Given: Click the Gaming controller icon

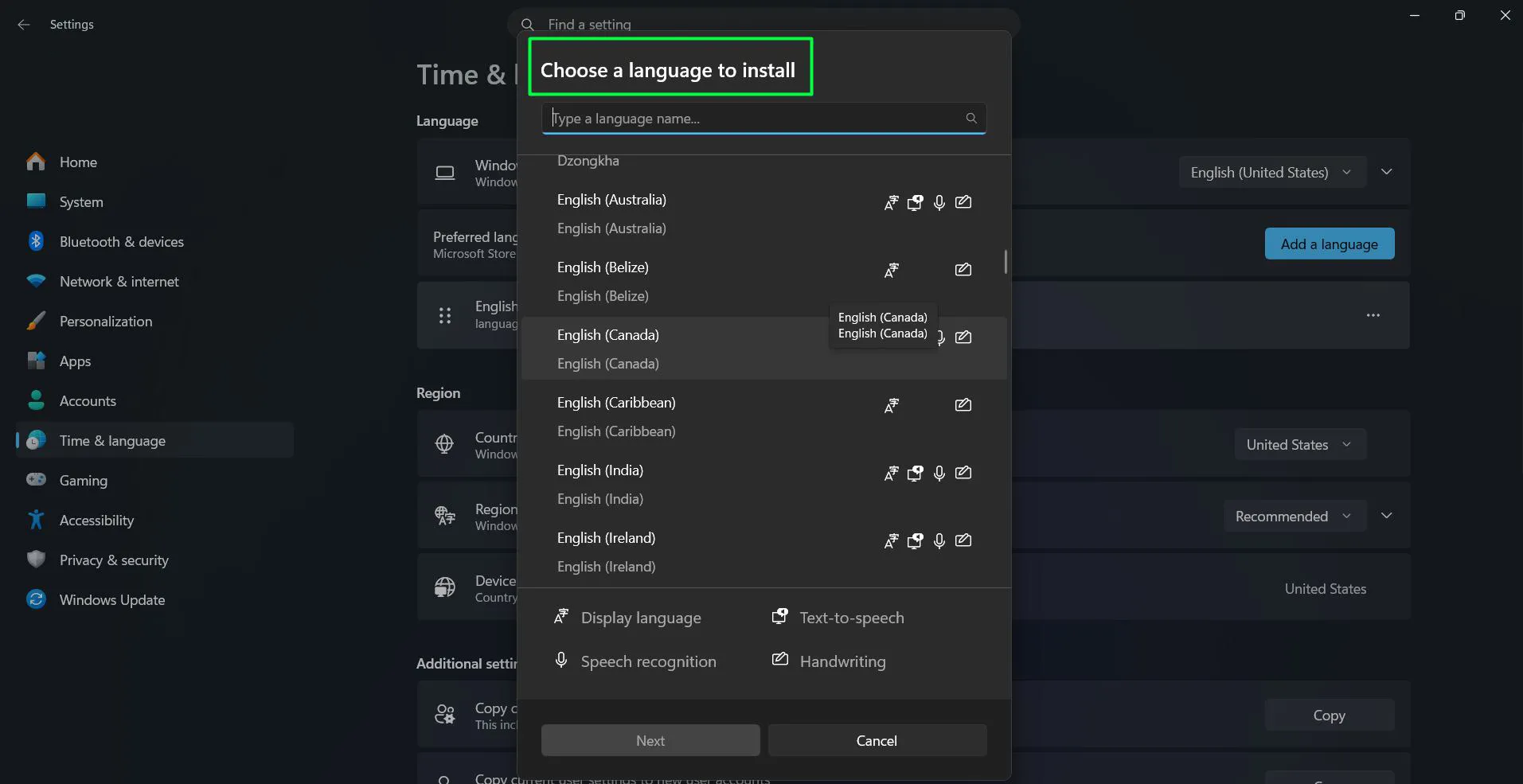Looking at the screenshot, I should pos(36,480).
